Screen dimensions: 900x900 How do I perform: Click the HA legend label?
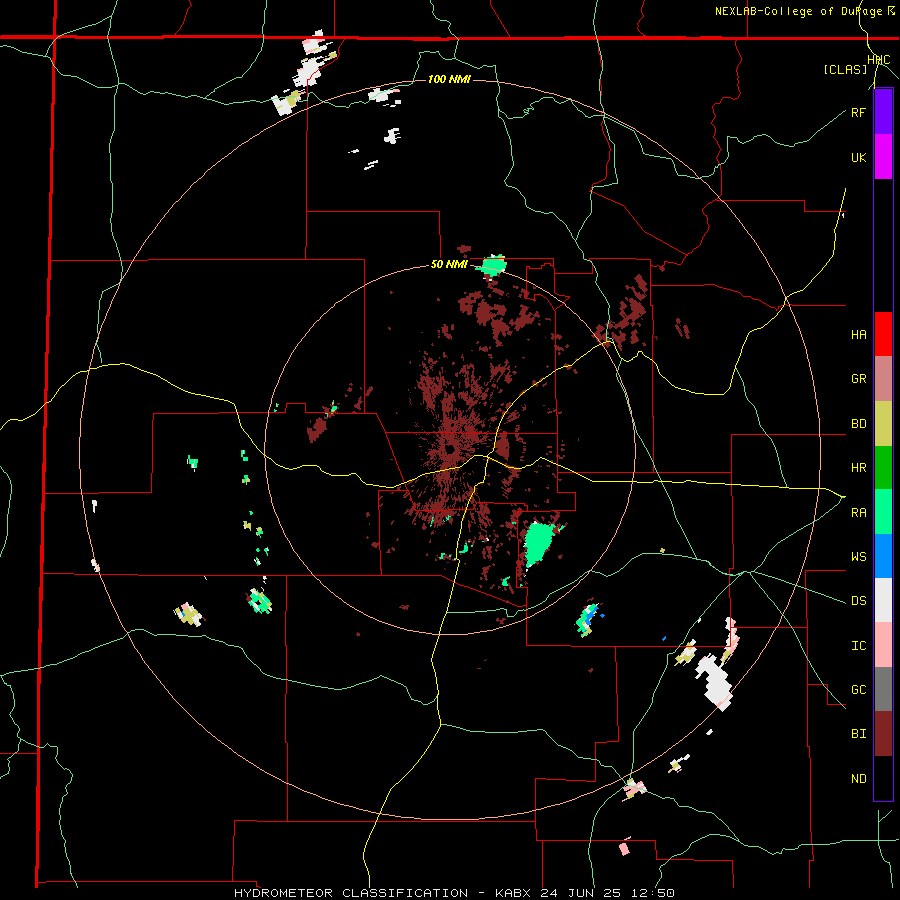point(858,334)
